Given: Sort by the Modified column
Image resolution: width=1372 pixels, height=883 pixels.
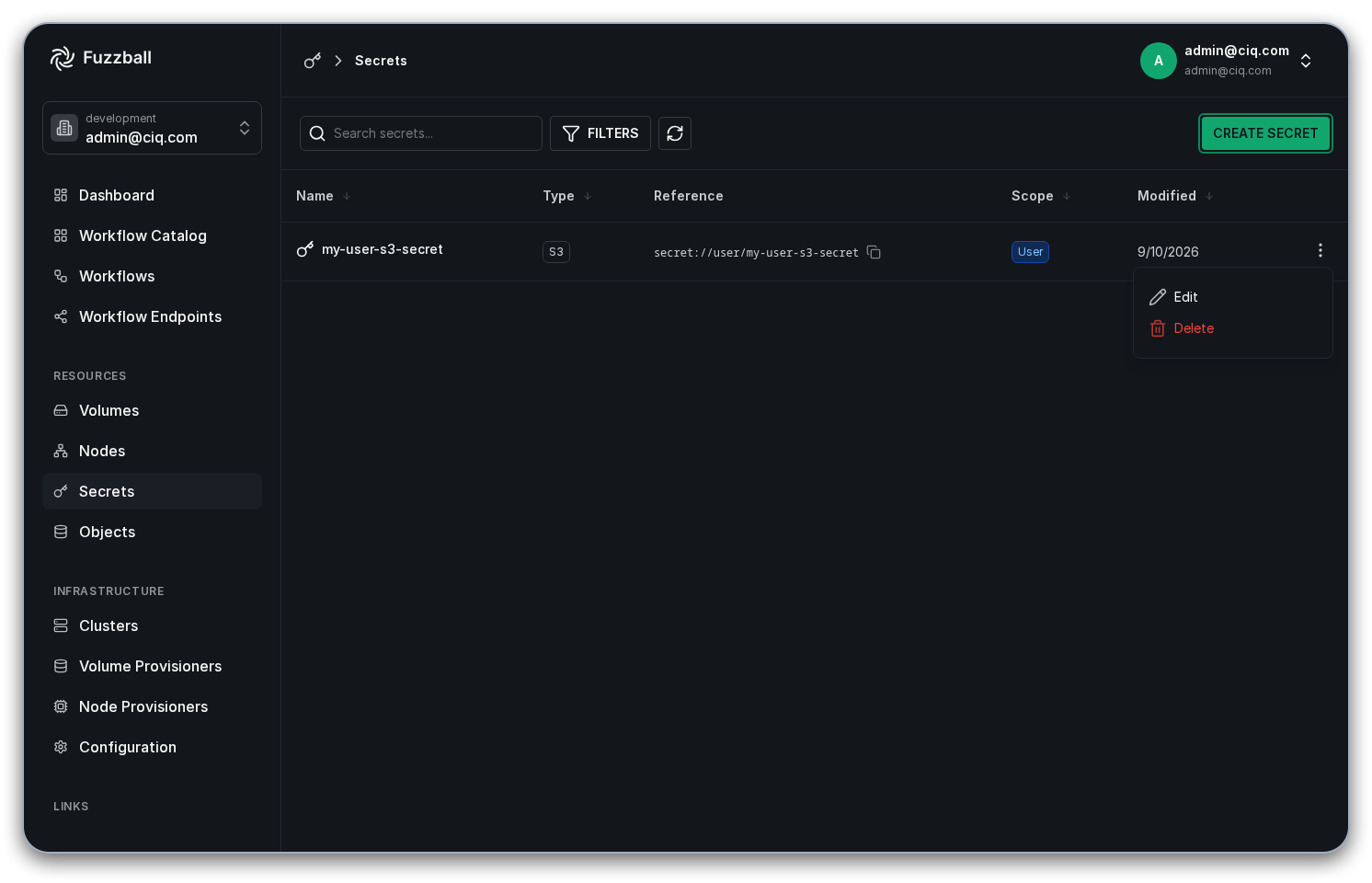Looking at the screenshot, I should [1175, 196].
